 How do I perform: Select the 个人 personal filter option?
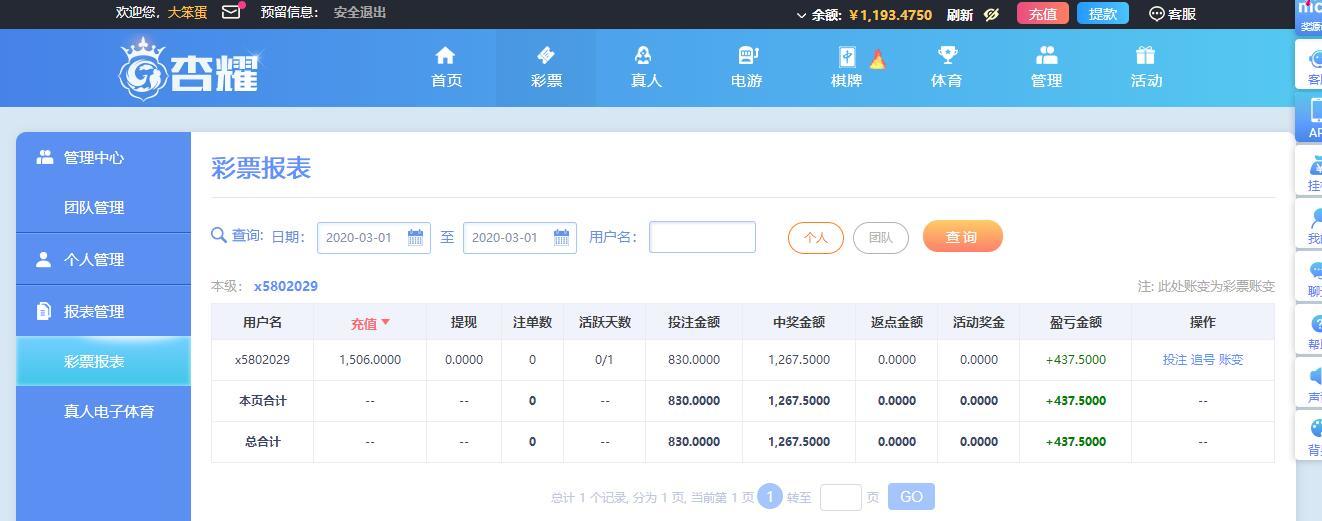816,238
